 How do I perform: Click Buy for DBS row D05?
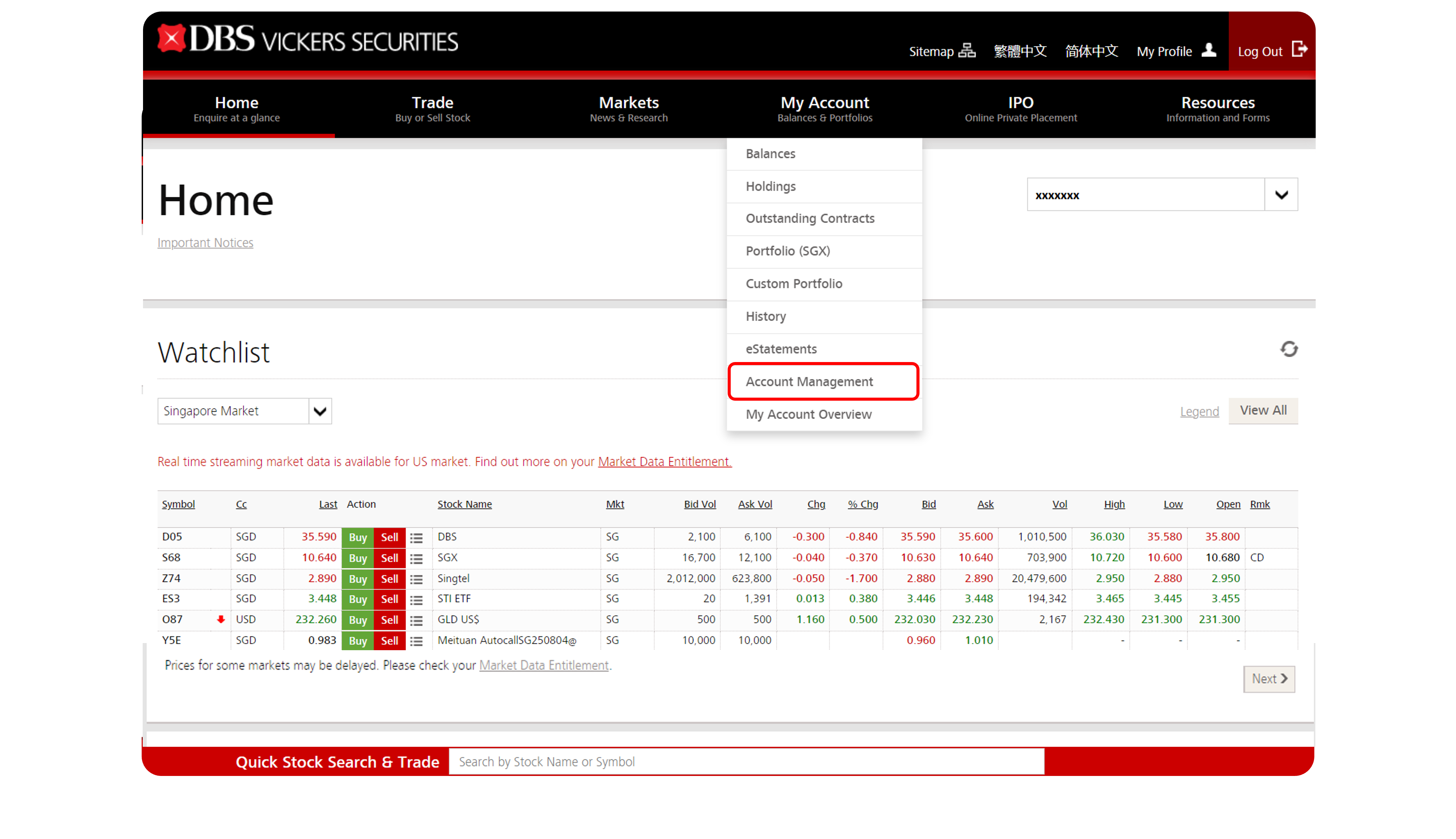(x=358, y=538)
